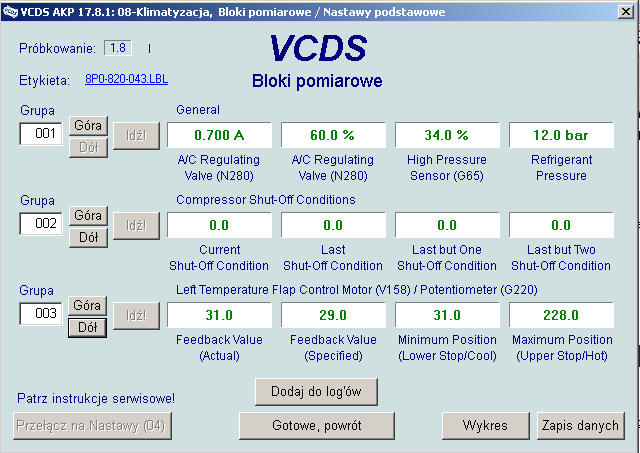640x453 pixels.
Task: Click Przełącz na Nastawy (04) button
Action: click(x=92, y=426)
